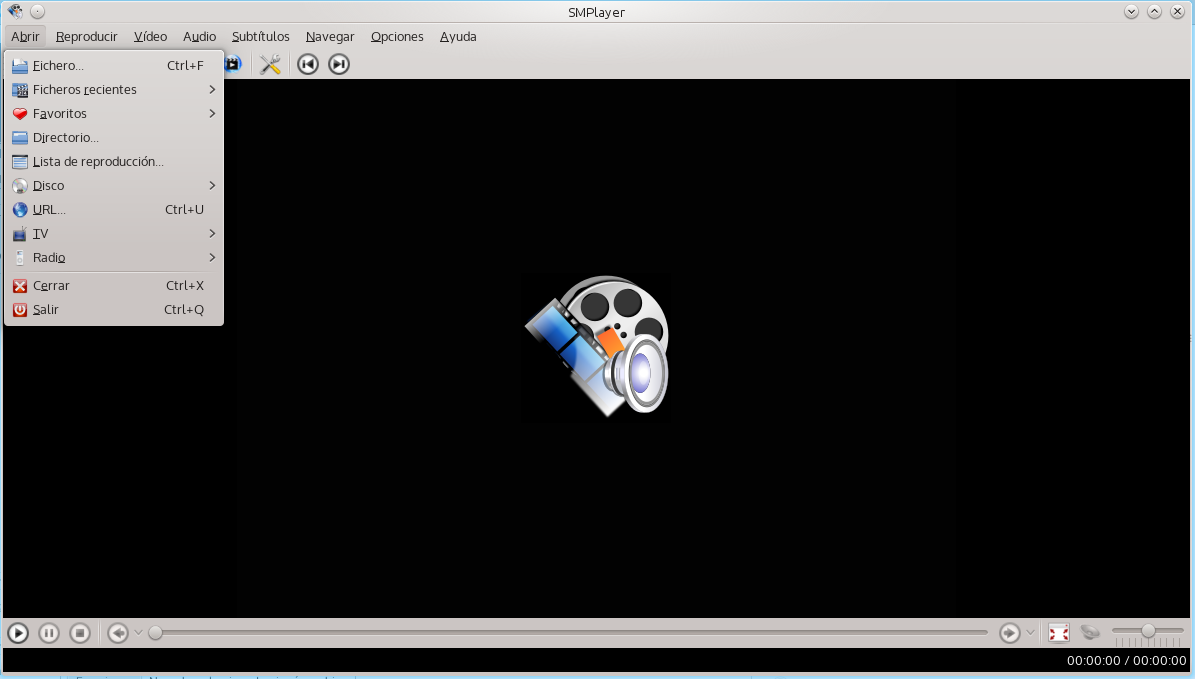Click the forward arrow button
This screenshot has width=1195, height=679.
(x=1009, y=633)
